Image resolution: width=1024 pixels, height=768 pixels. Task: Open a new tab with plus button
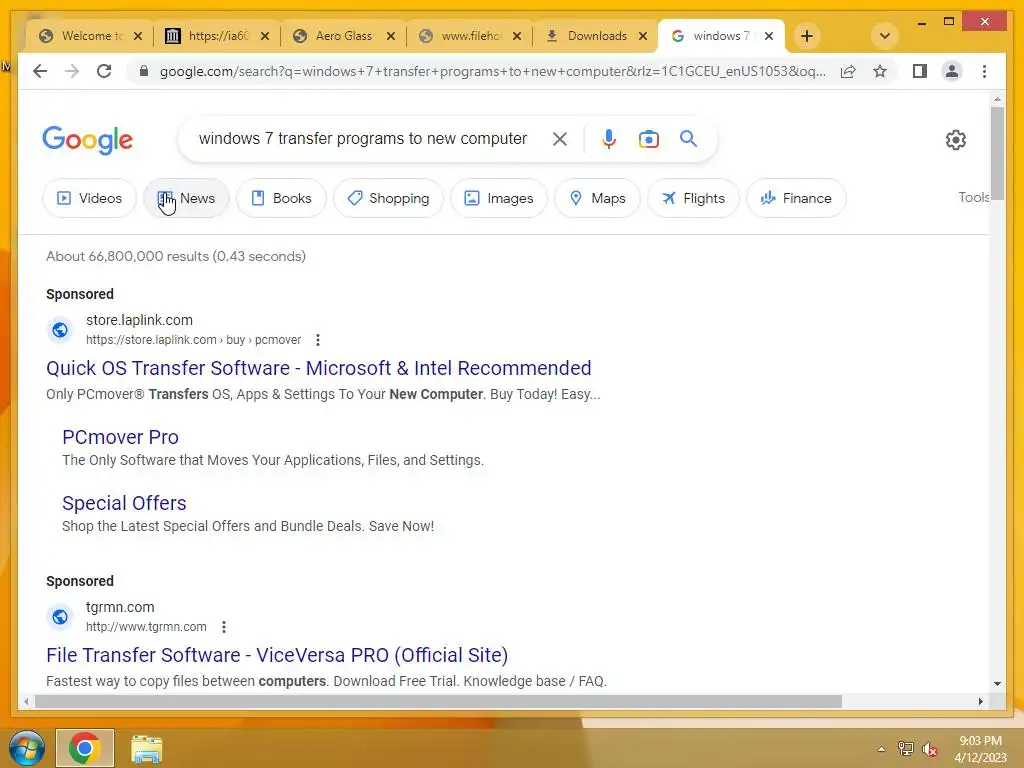pyautogui.click(x=807, y=36)
